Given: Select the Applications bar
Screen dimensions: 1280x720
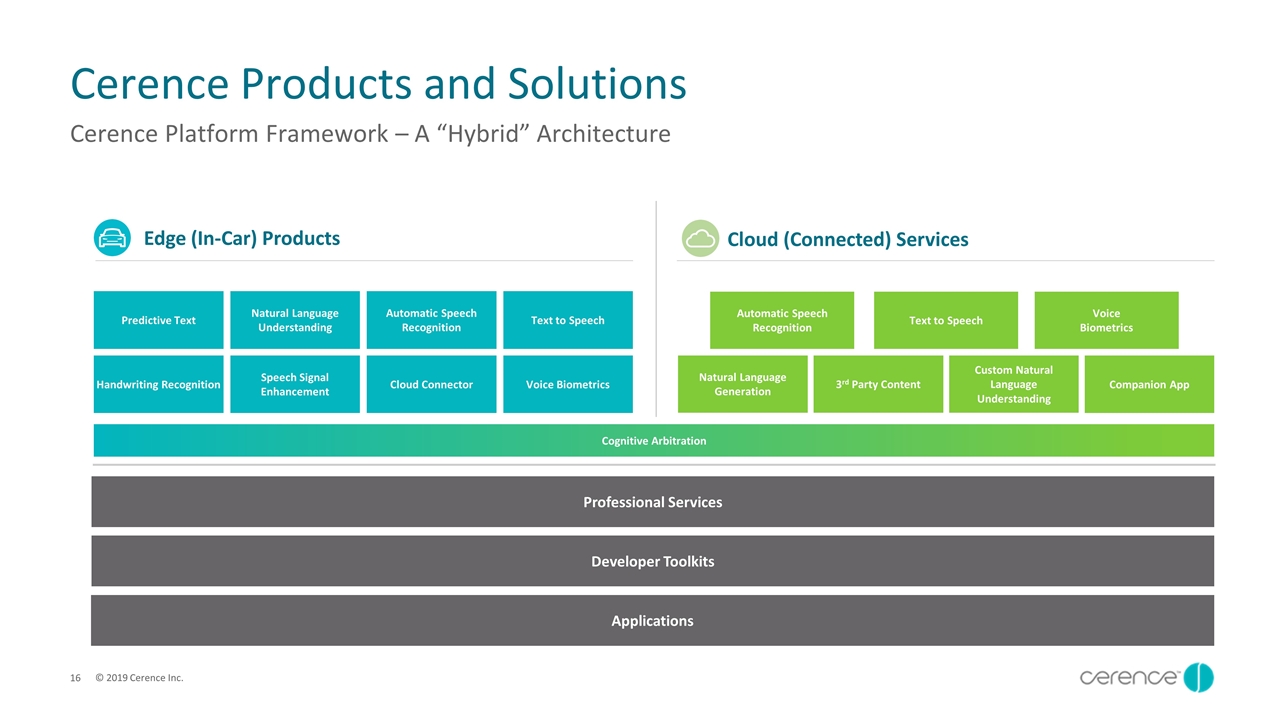Looking at the screenshot, I should (653, 620).
